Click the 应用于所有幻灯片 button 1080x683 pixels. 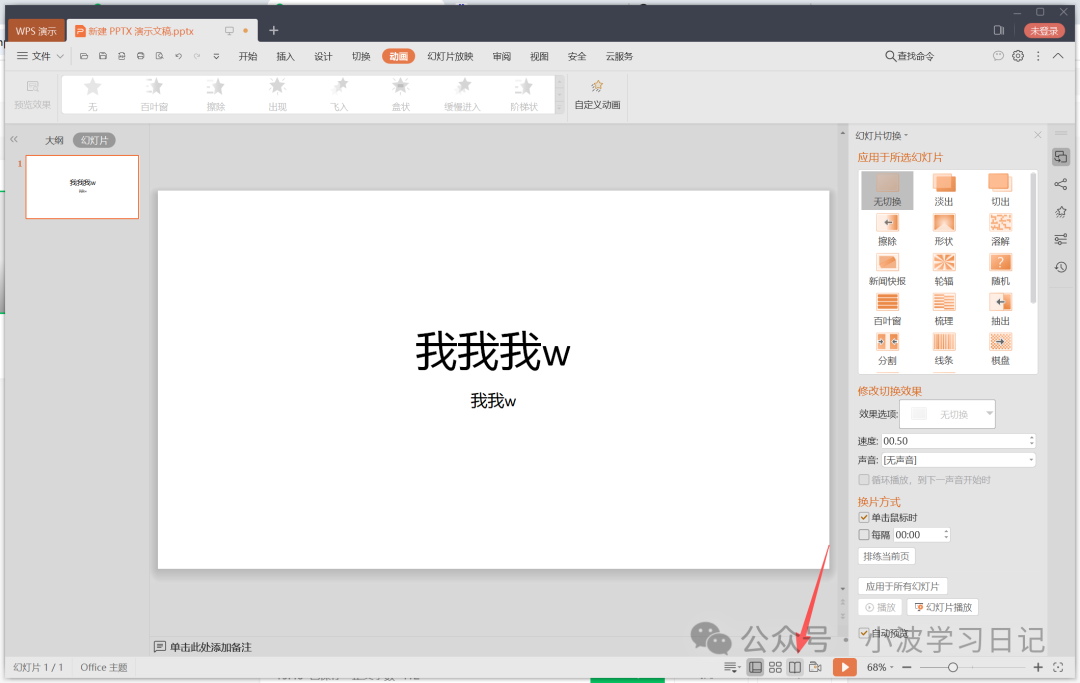902,586
